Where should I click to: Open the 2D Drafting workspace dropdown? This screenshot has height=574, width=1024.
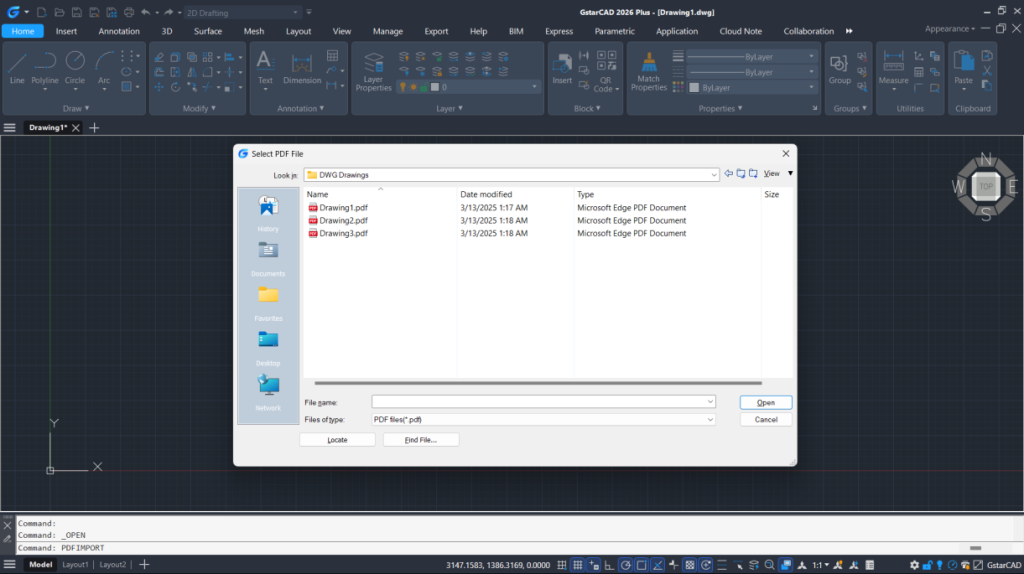click(x=296, y=12)
